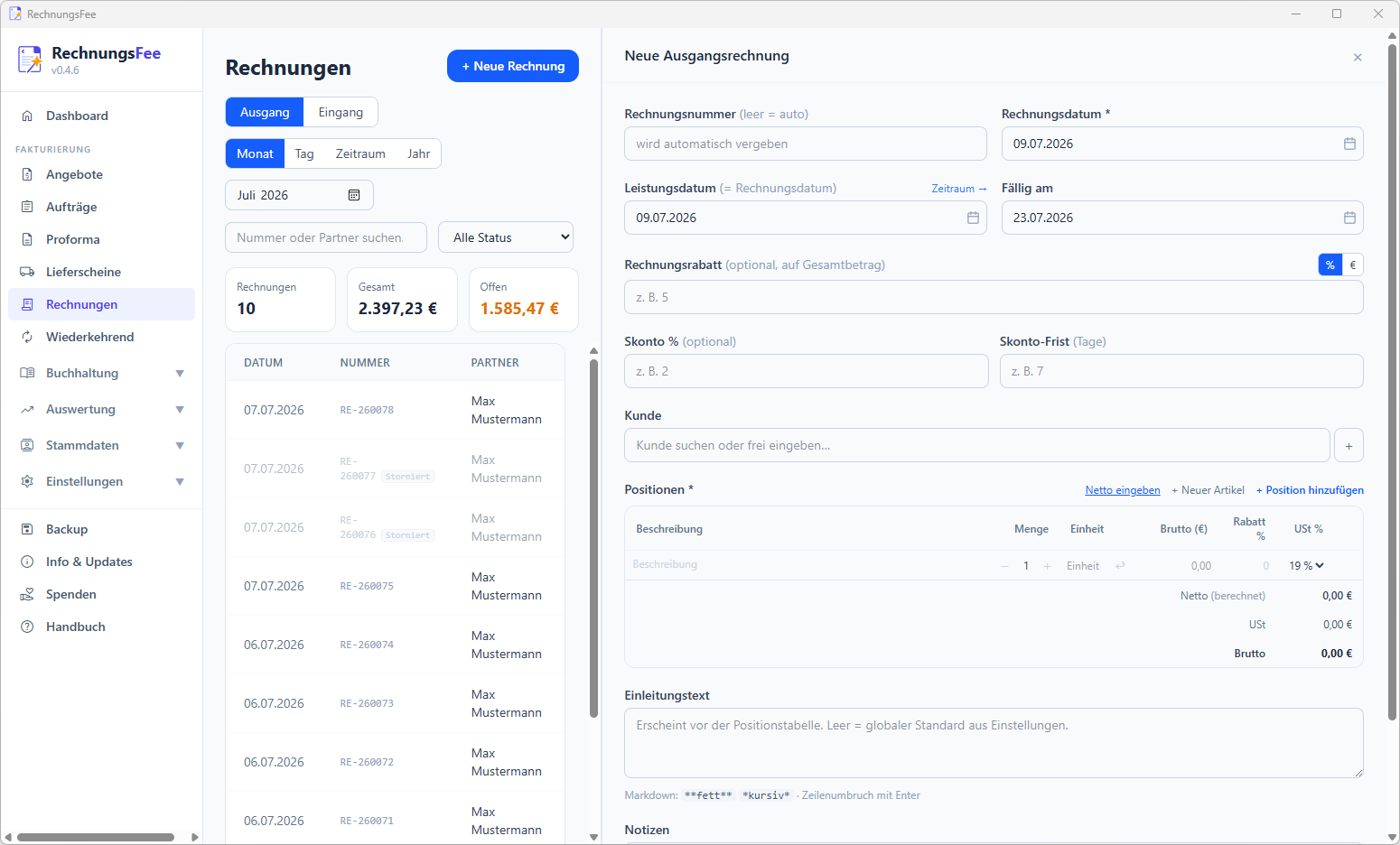The height and width of the screenshot is (845, 1400).
Task: Click the Skonto-Frist input field
Action: pos(1181,371)
